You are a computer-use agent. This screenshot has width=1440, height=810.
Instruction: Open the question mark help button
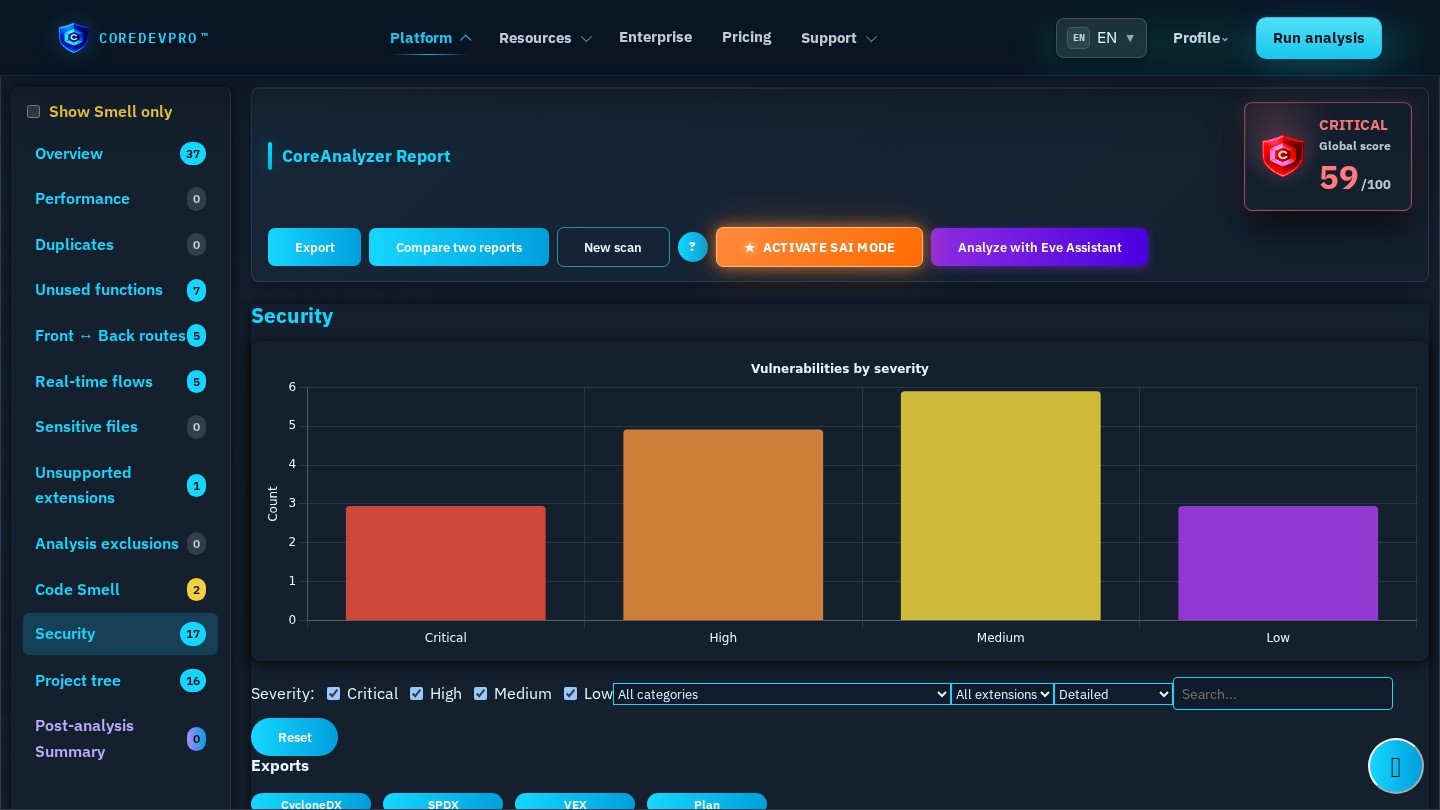693,247
